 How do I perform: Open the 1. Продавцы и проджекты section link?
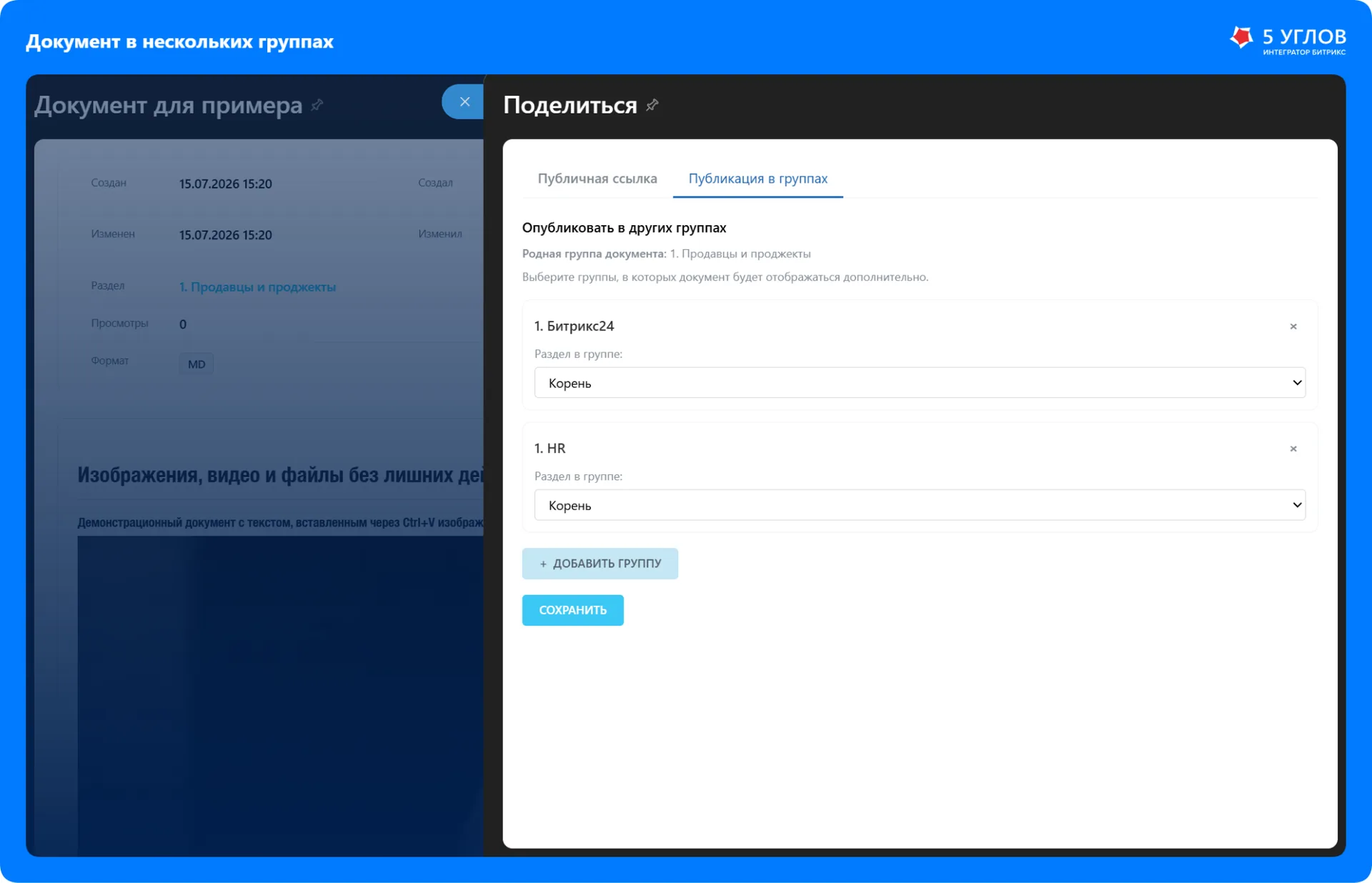(257, 286)
